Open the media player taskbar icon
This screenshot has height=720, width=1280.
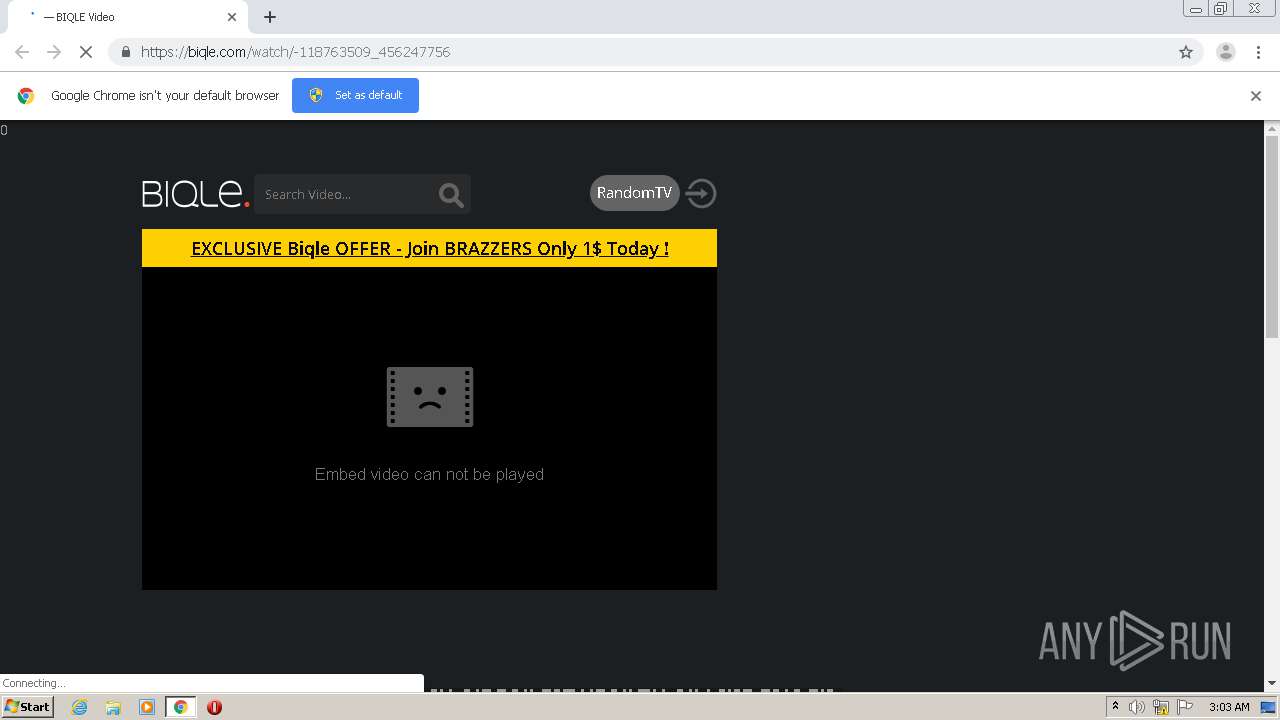[147, 707]
